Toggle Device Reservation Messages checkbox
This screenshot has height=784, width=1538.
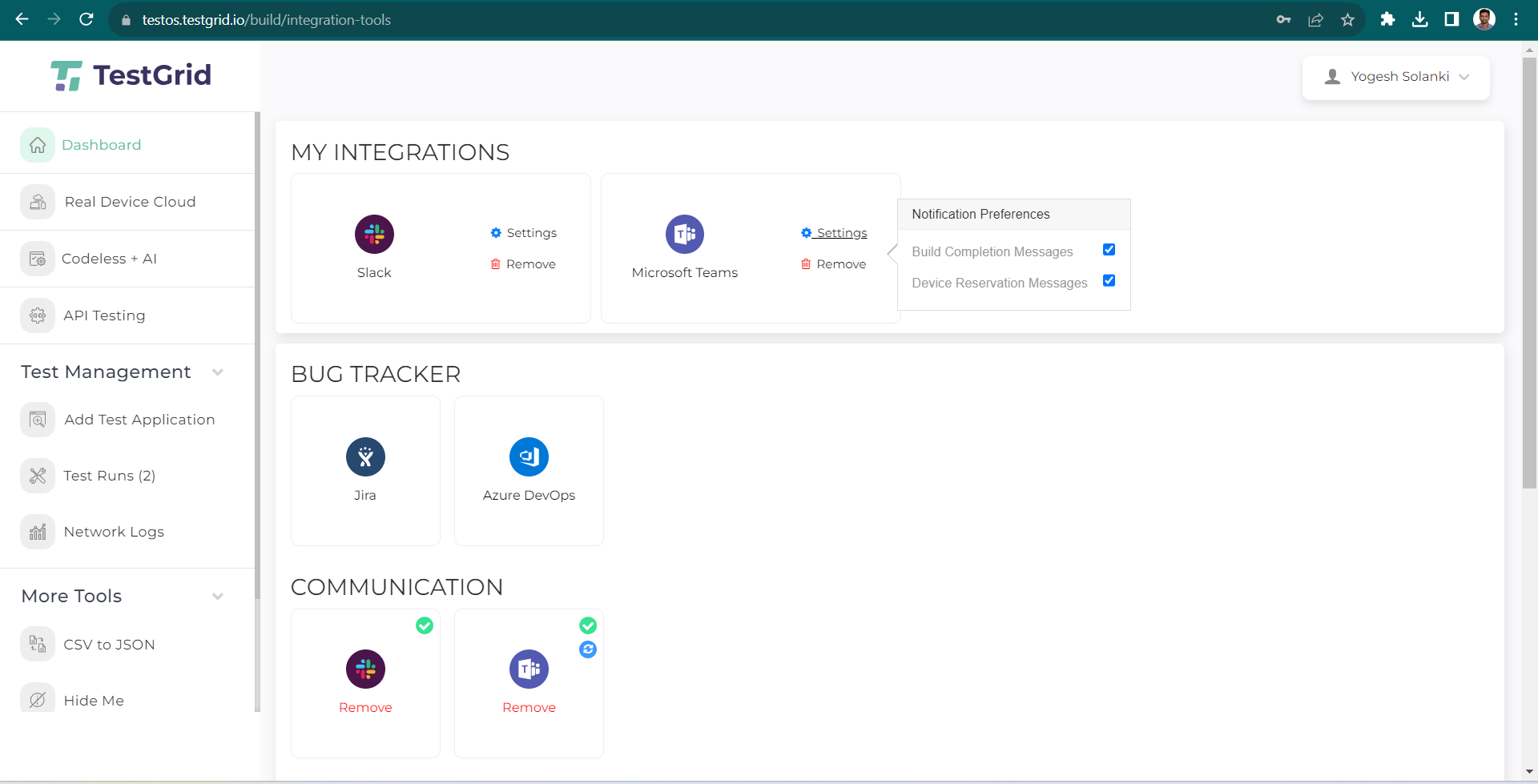[x=1109, y=280]
